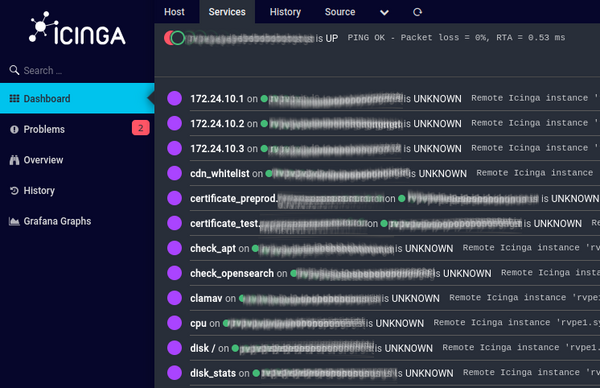This screenshot has width=600, height=388.
Task: Click purple UNKNOWN ball for 172.24.10.2
Action: pyautogui.click(x=174, y=123)
